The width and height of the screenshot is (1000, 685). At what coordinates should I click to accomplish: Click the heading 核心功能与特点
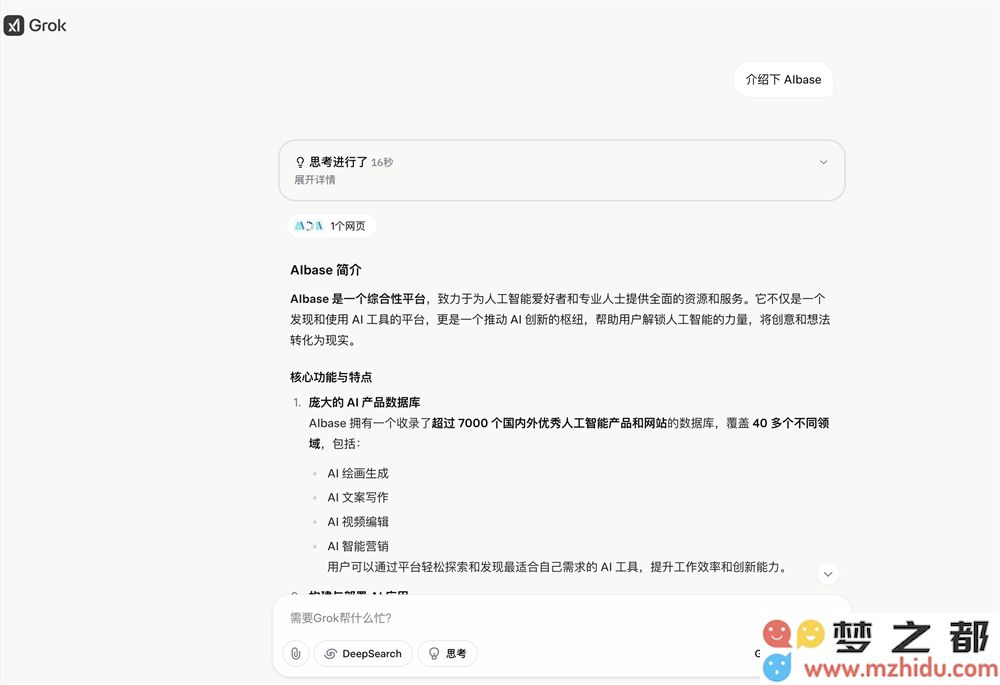pos(331,377)
